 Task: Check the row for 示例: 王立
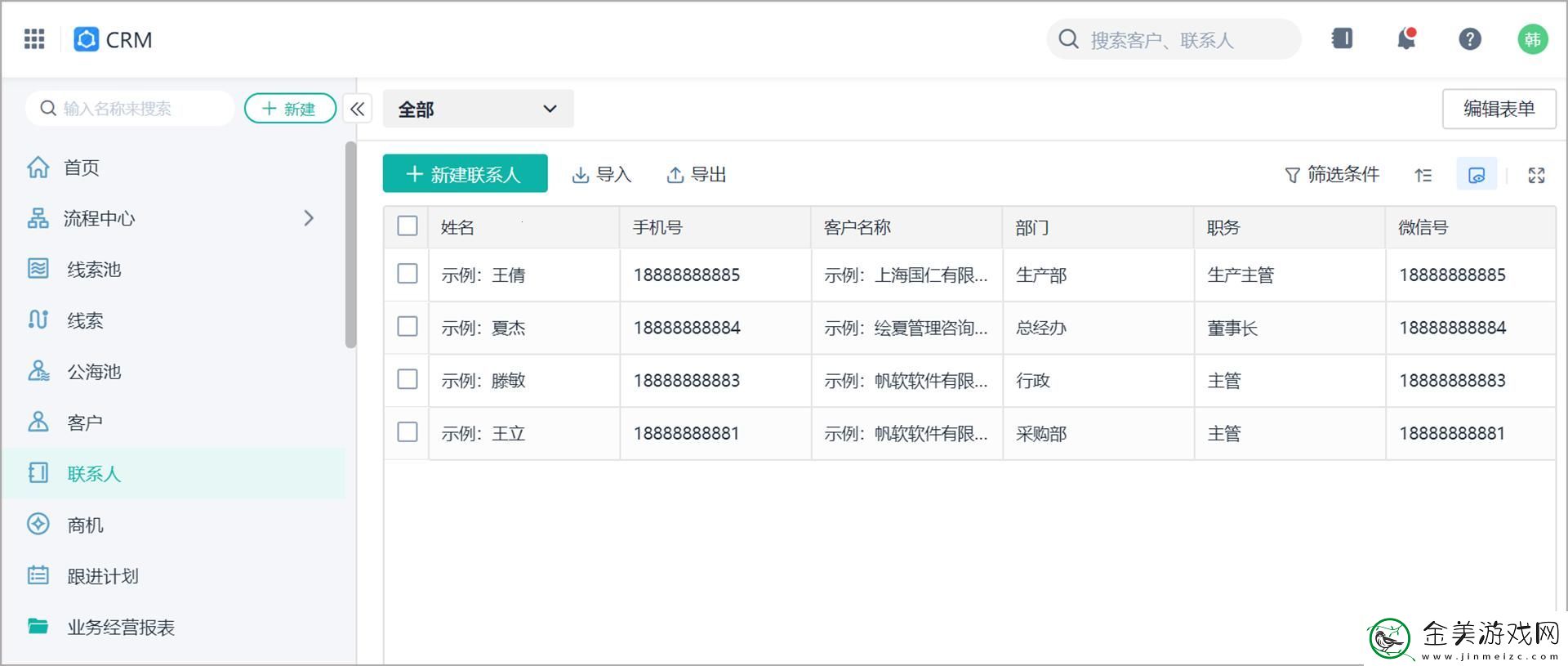408,432
